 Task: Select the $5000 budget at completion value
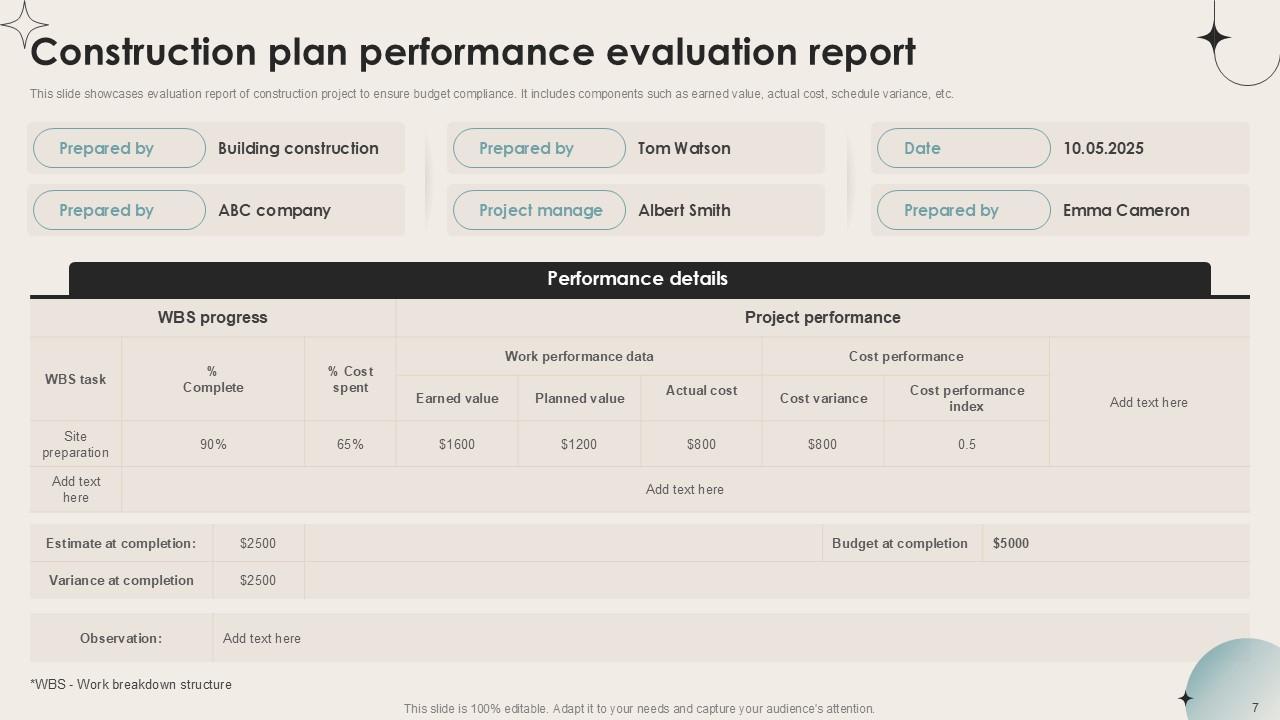1011,544
